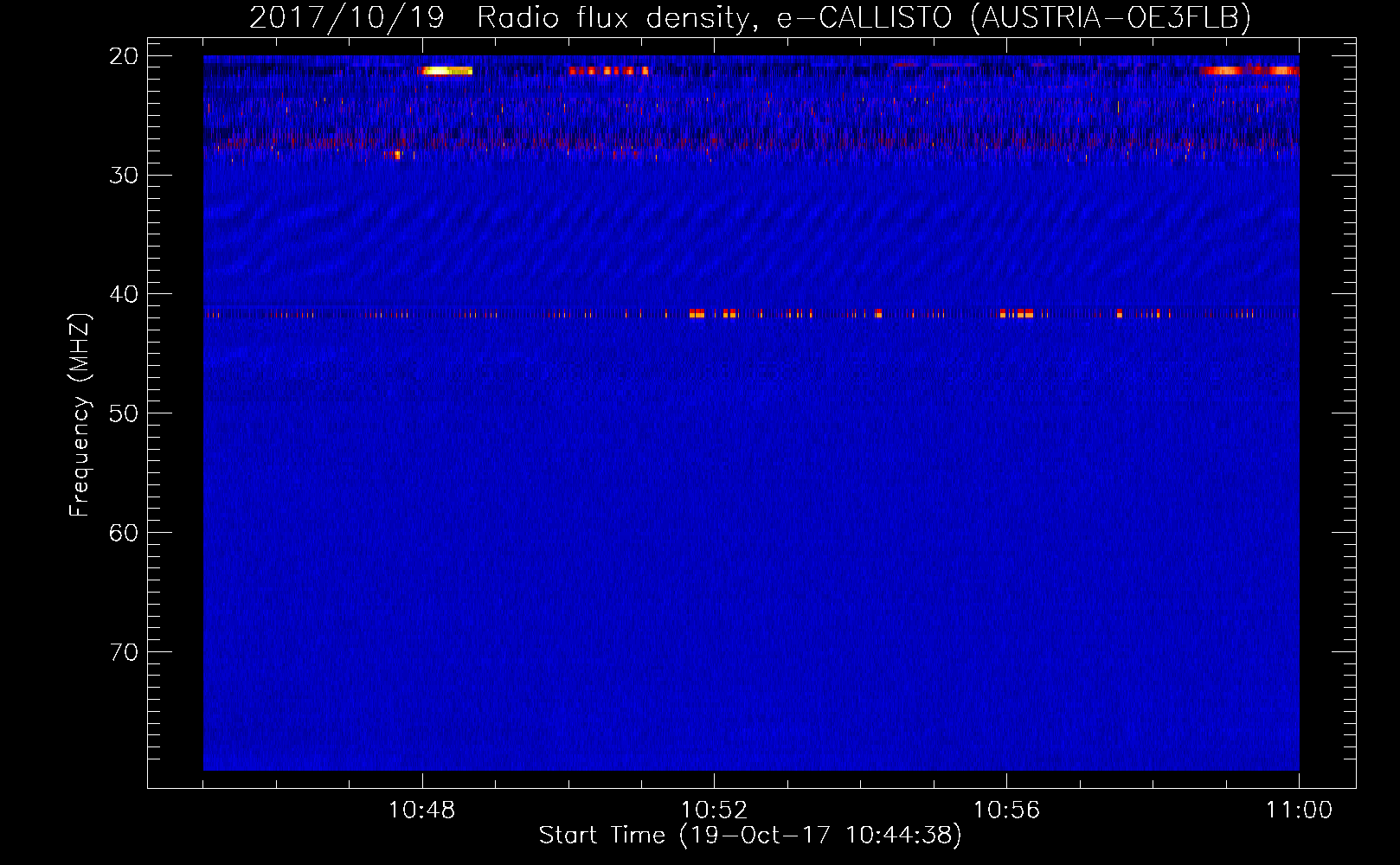This screenshot has width=1400, height=865.
Task: Click the 'Start Time (19-Oct-17 10:44:38)' label
Action: pos(750,836)
